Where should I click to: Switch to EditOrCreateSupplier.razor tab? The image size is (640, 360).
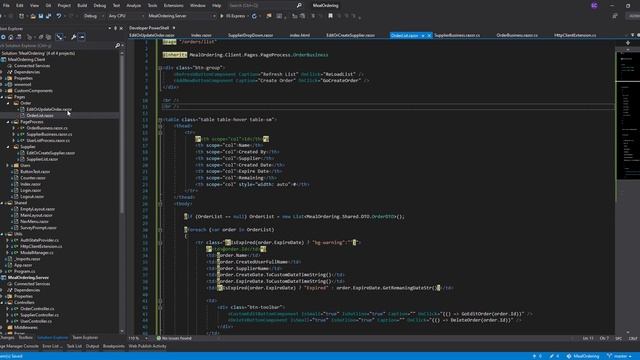pyautogui.click(x=350, y=36)
